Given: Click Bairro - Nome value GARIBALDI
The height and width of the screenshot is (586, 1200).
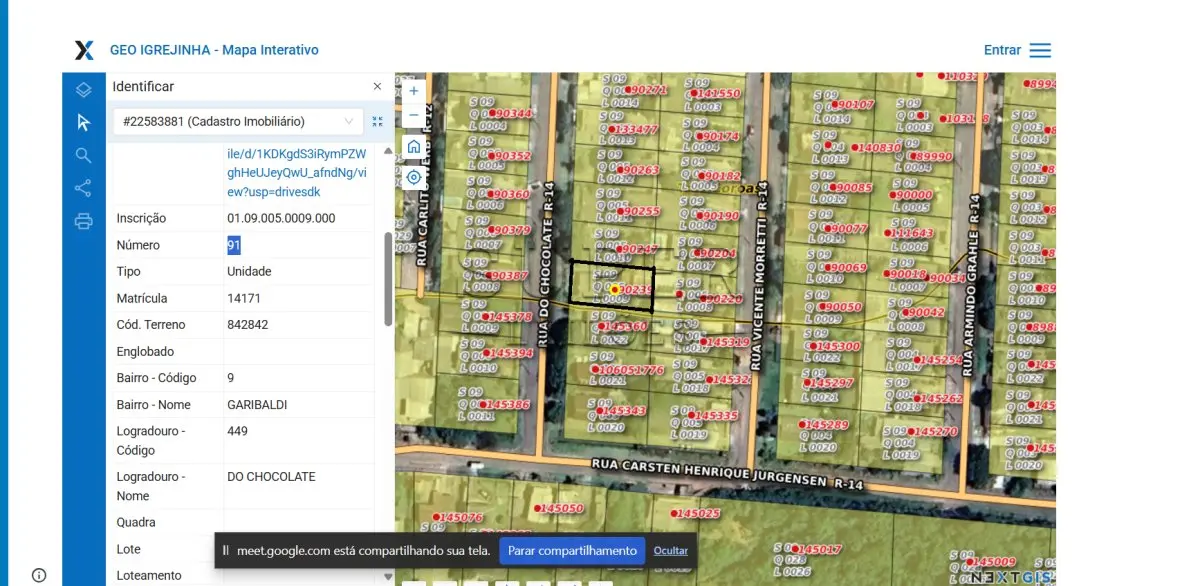Looking at the screenshot, I should 257,404.
